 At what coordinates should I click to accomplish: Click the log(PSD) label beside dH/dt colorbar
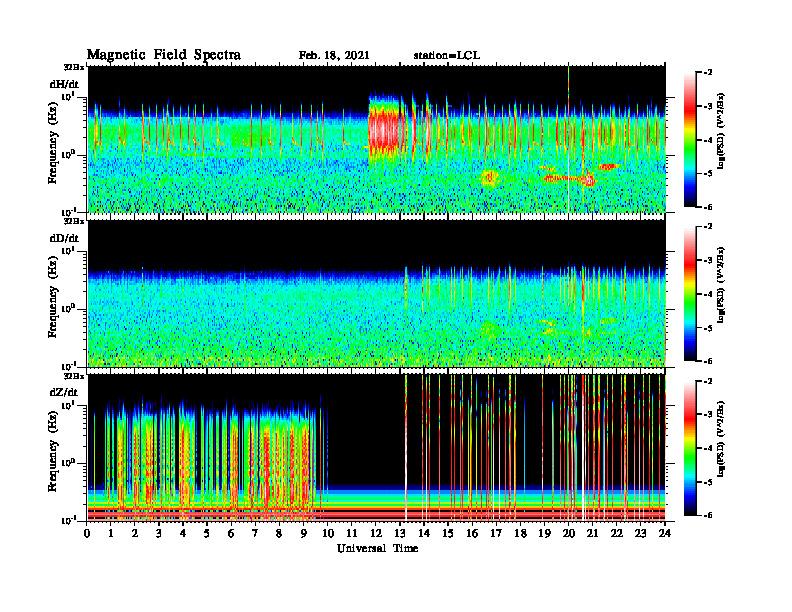[722, 130]
